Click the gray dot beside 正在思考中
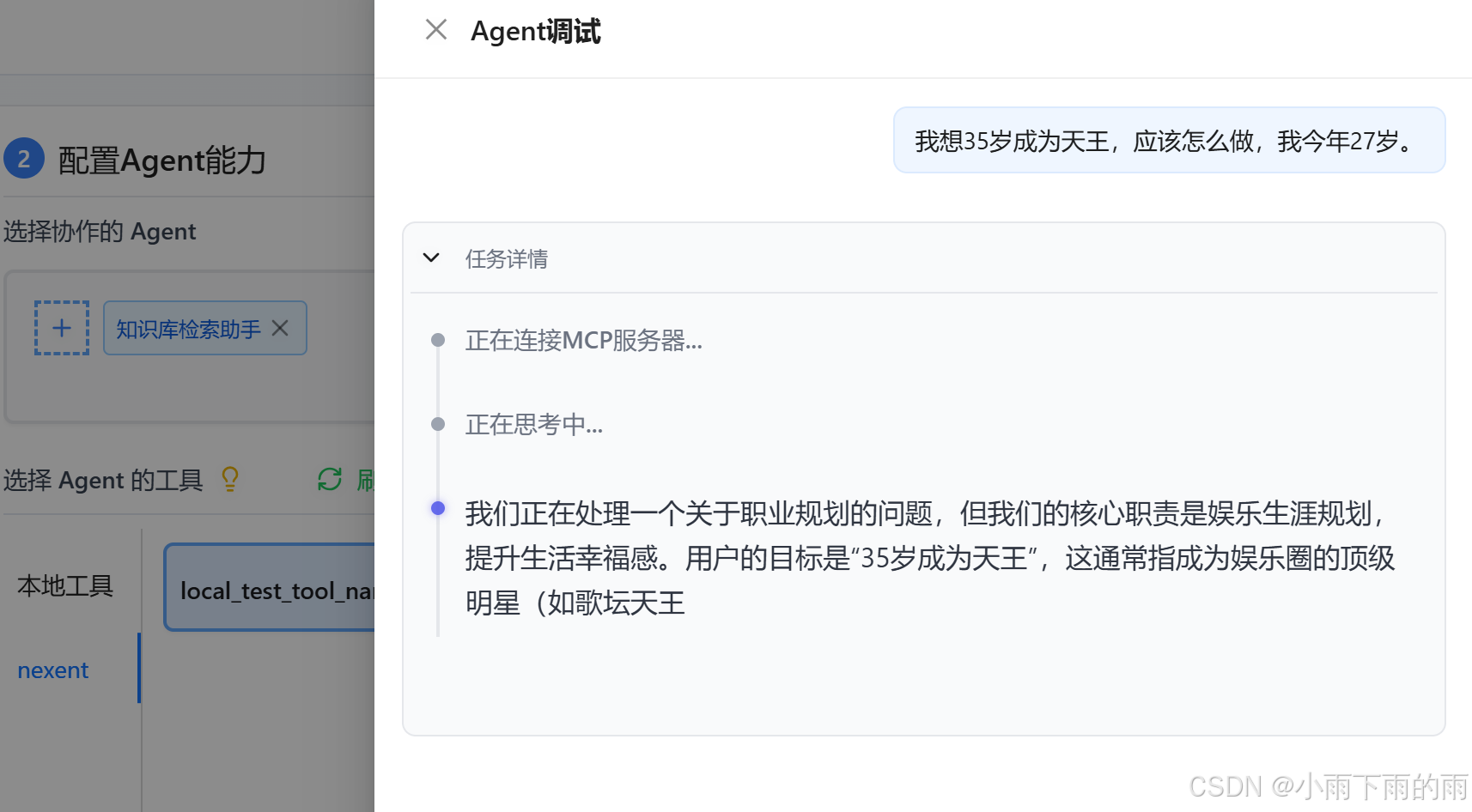 (437, 423)
